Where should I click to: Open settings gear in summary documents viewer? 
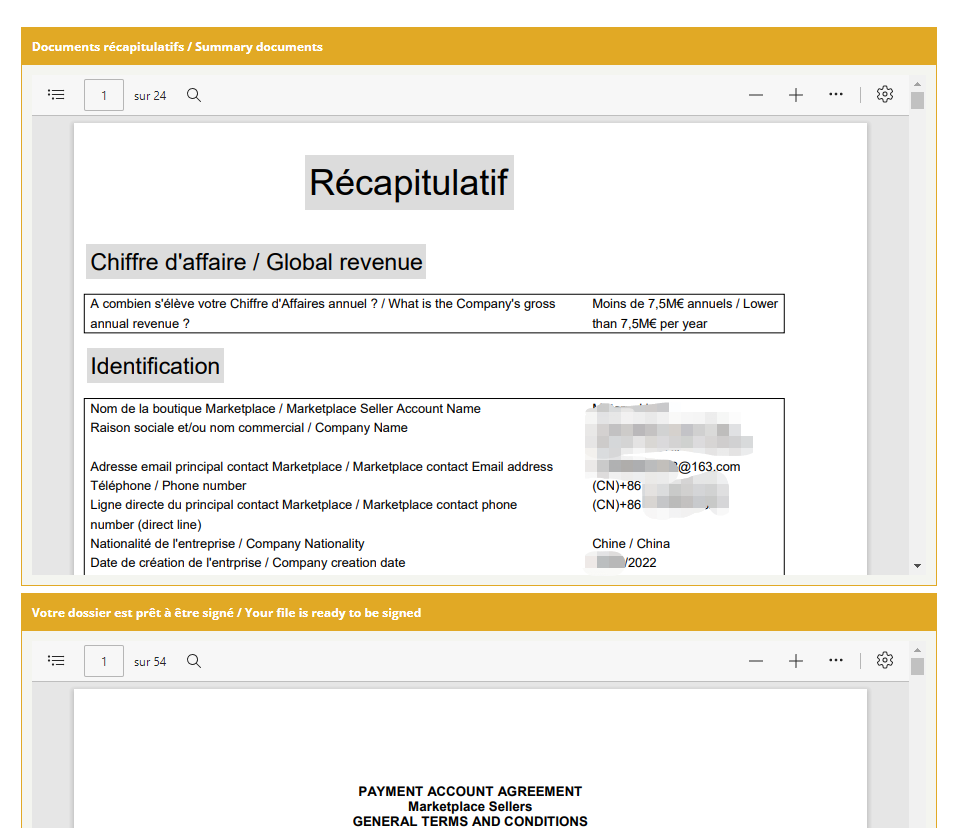click(x=884, y=95)
